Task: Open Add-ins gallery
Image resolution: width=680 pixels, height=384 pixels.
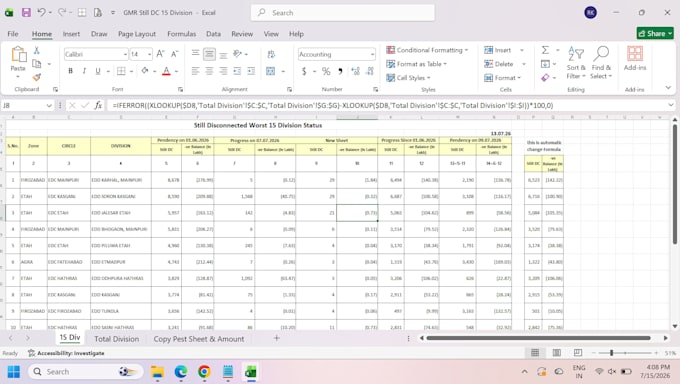Action: [635, 58]
